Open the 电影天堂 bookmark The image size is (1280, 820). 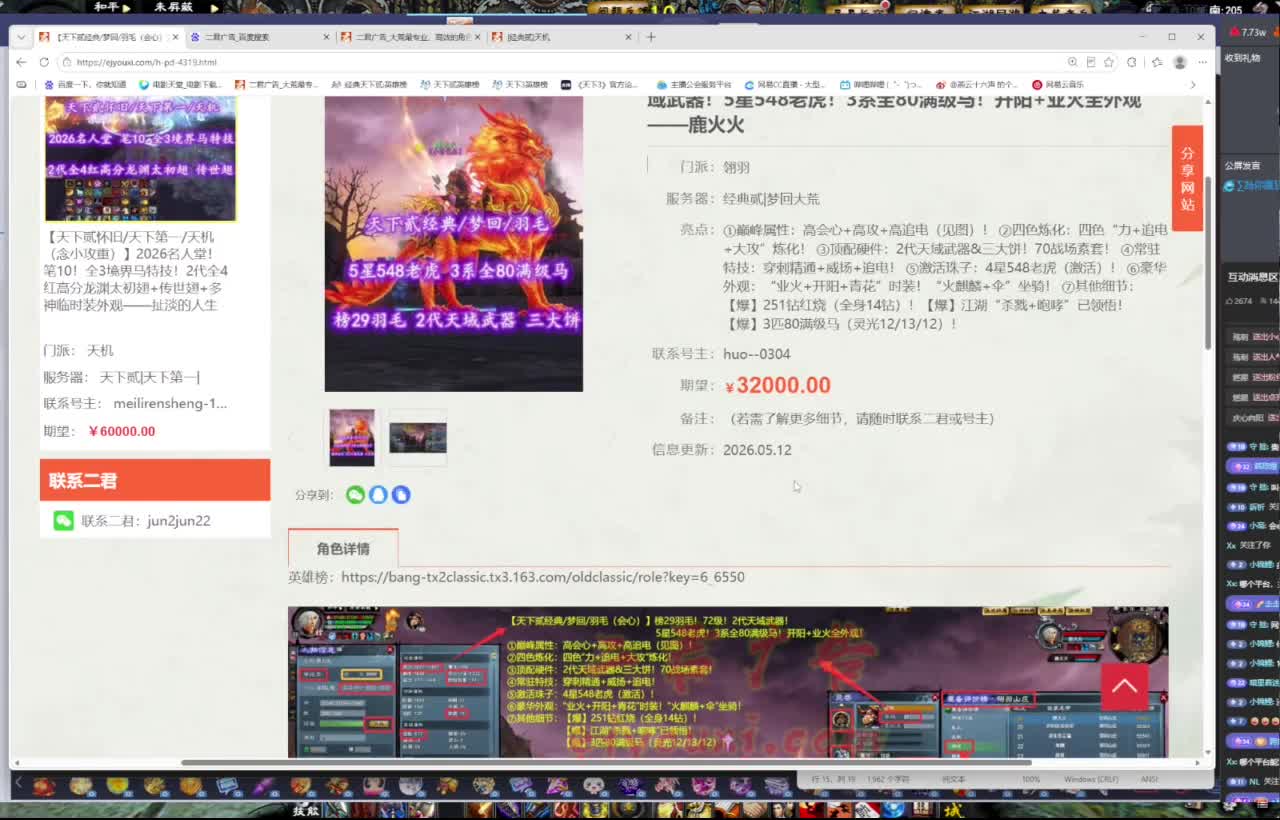180,85
